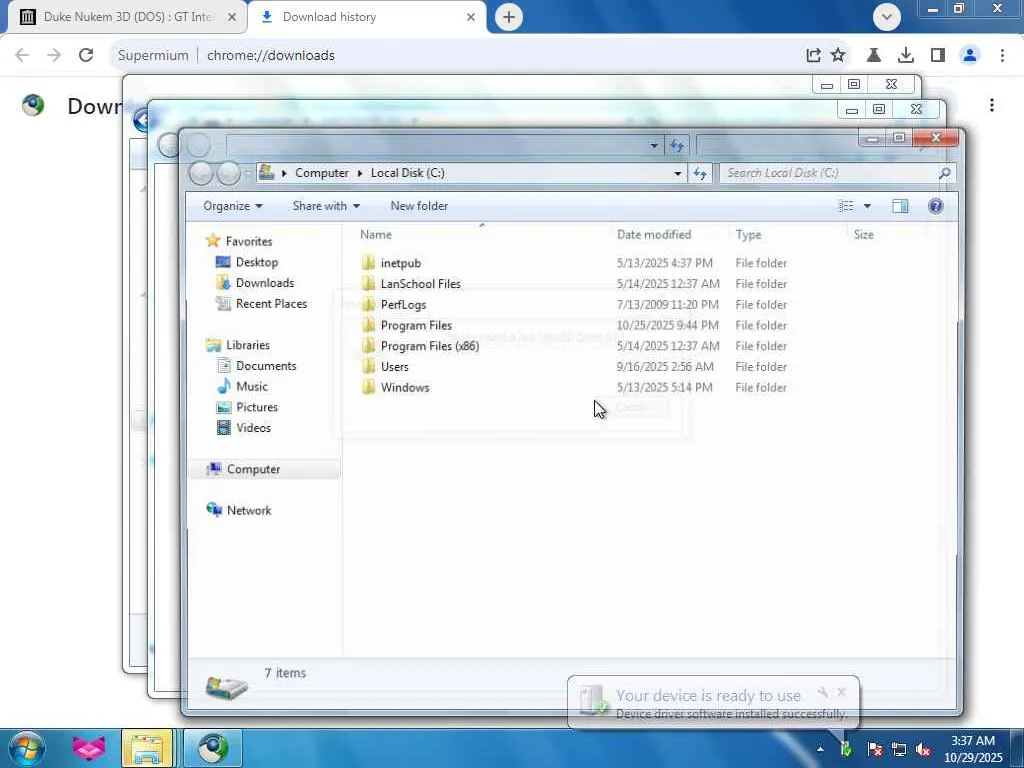Open the browser labs flask icon
The height and width of the screenshot is (768, 1024).
873,55
